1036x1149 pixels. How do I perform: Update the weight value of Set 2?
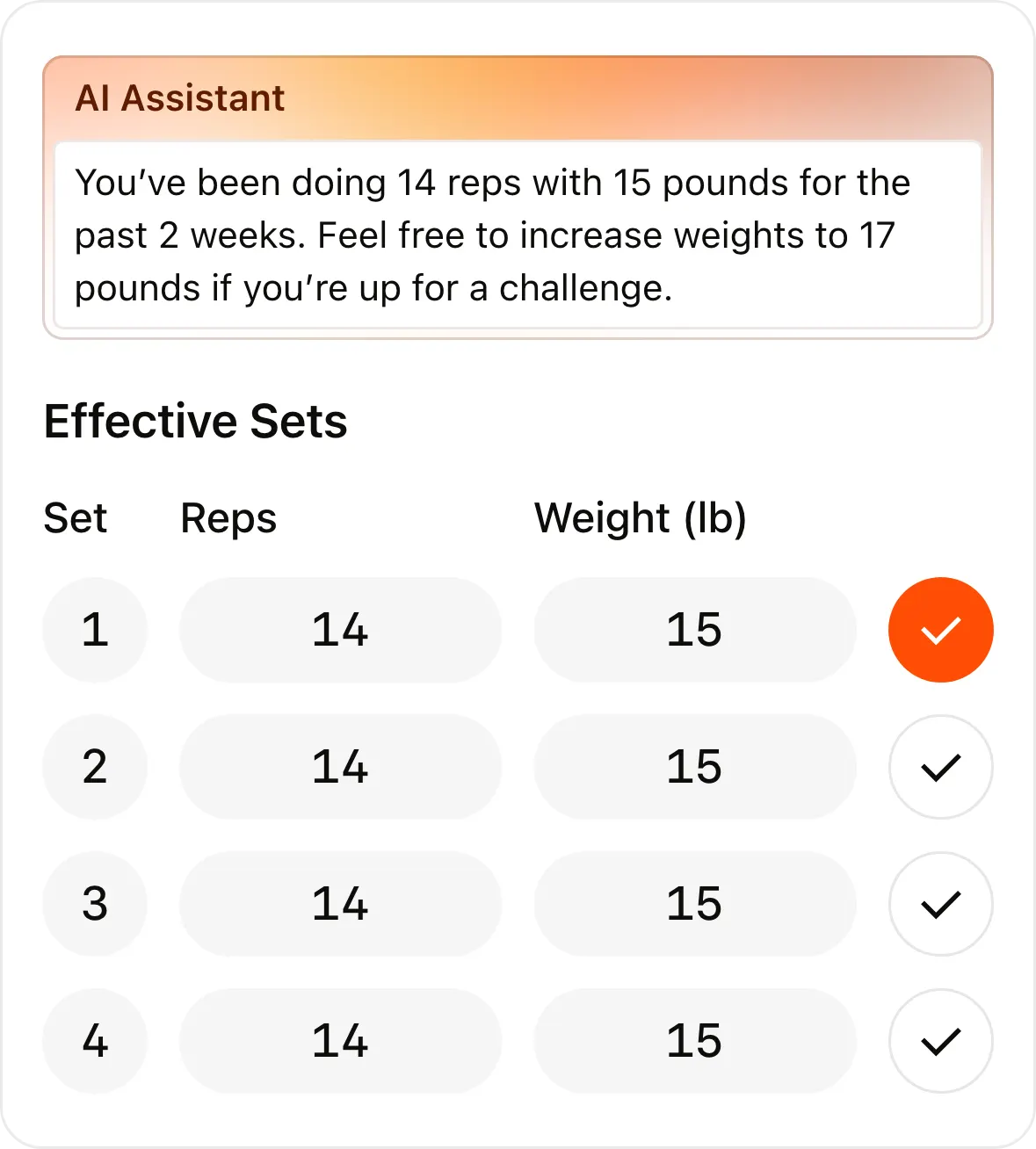click(694, 767)
